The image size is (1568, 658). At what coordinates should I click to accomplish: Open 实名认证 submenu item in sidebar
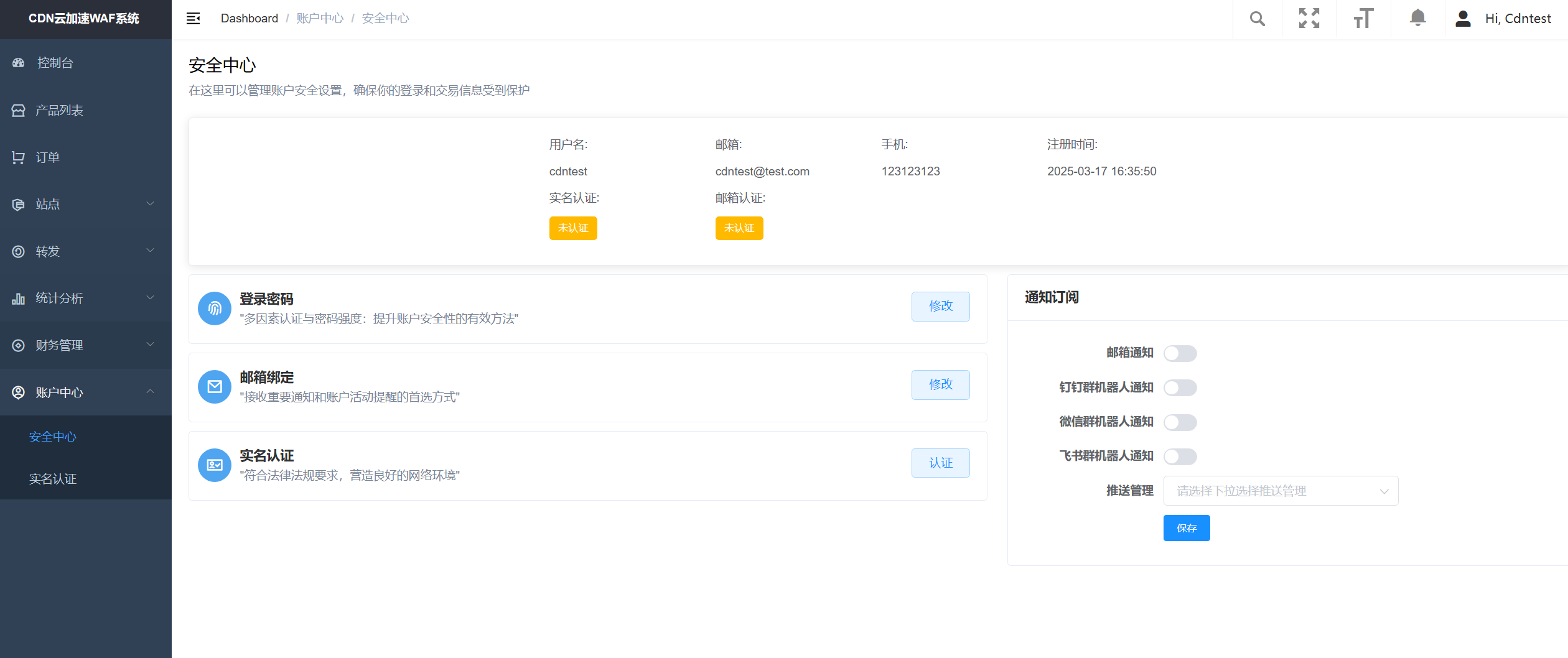click(x=53, y=479)
